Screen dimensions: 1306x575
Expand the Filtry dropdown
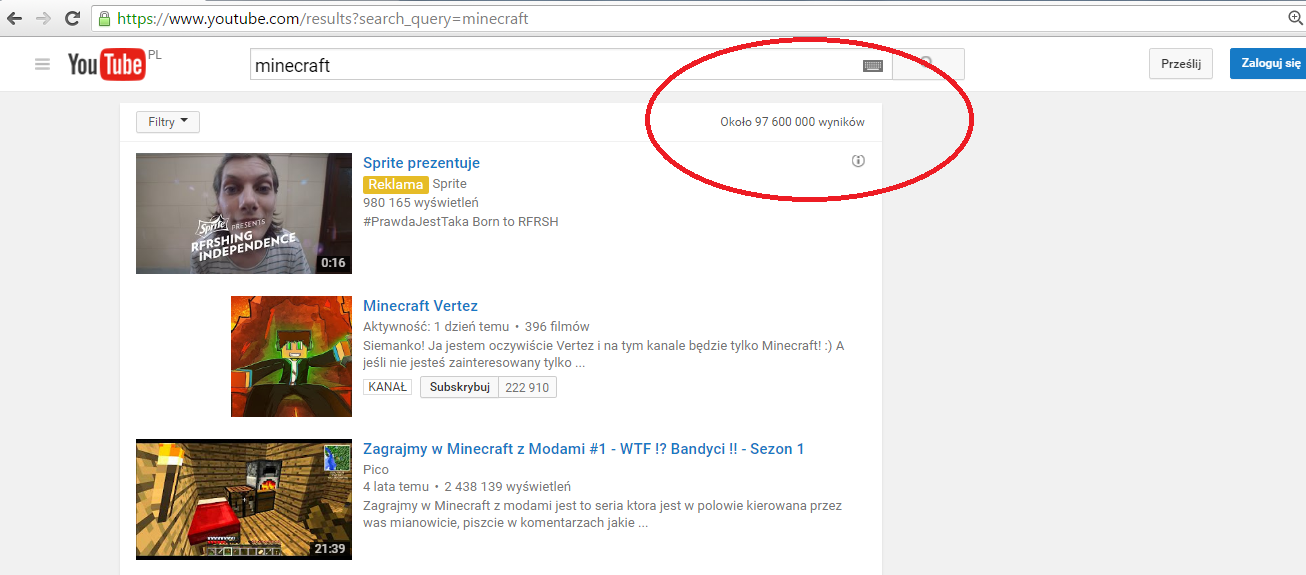pyautogui.click(x=168, y=122)
